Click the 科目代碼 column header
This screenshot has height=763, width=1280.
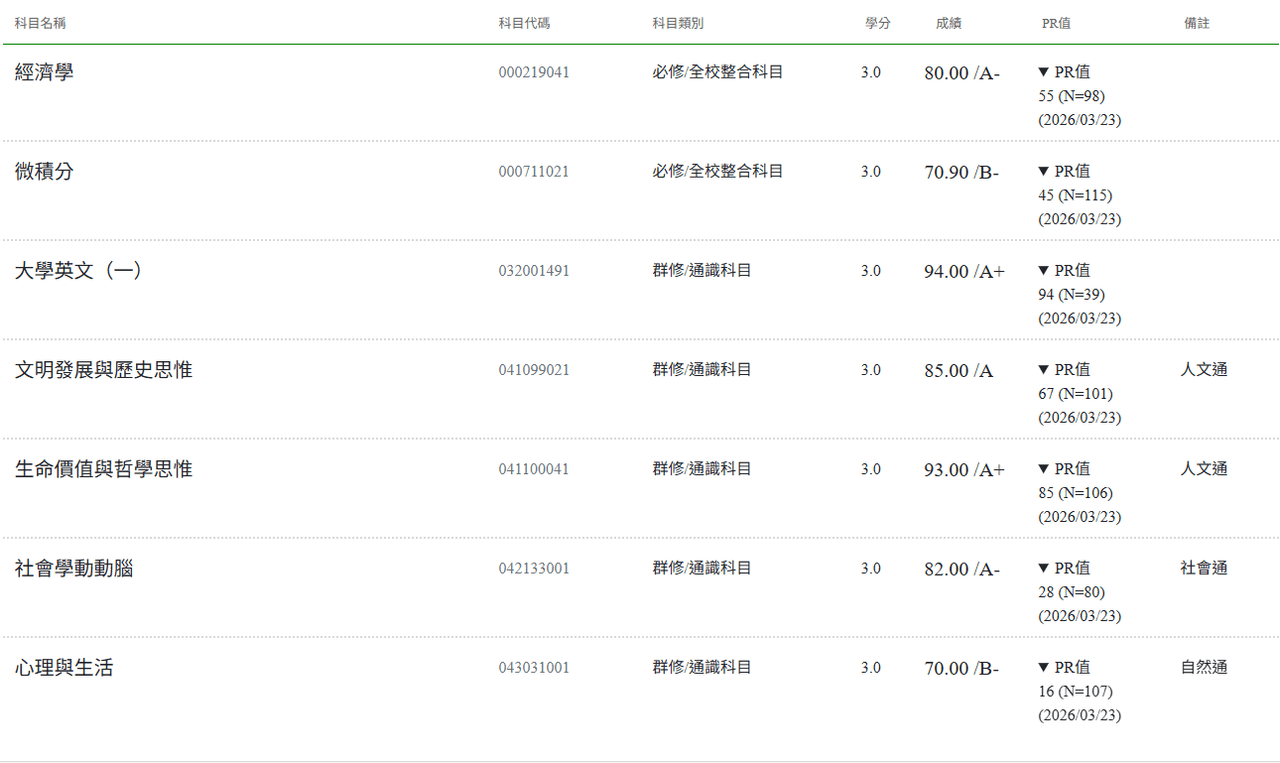(524, 23)
